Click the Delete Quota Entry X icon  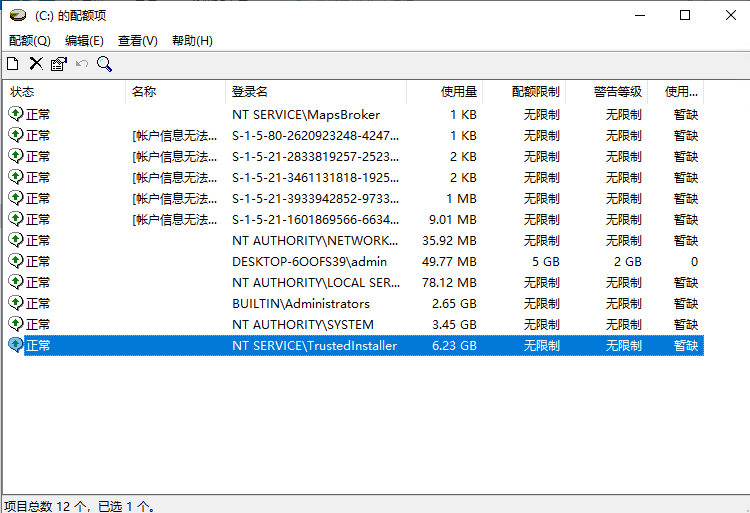36,64
